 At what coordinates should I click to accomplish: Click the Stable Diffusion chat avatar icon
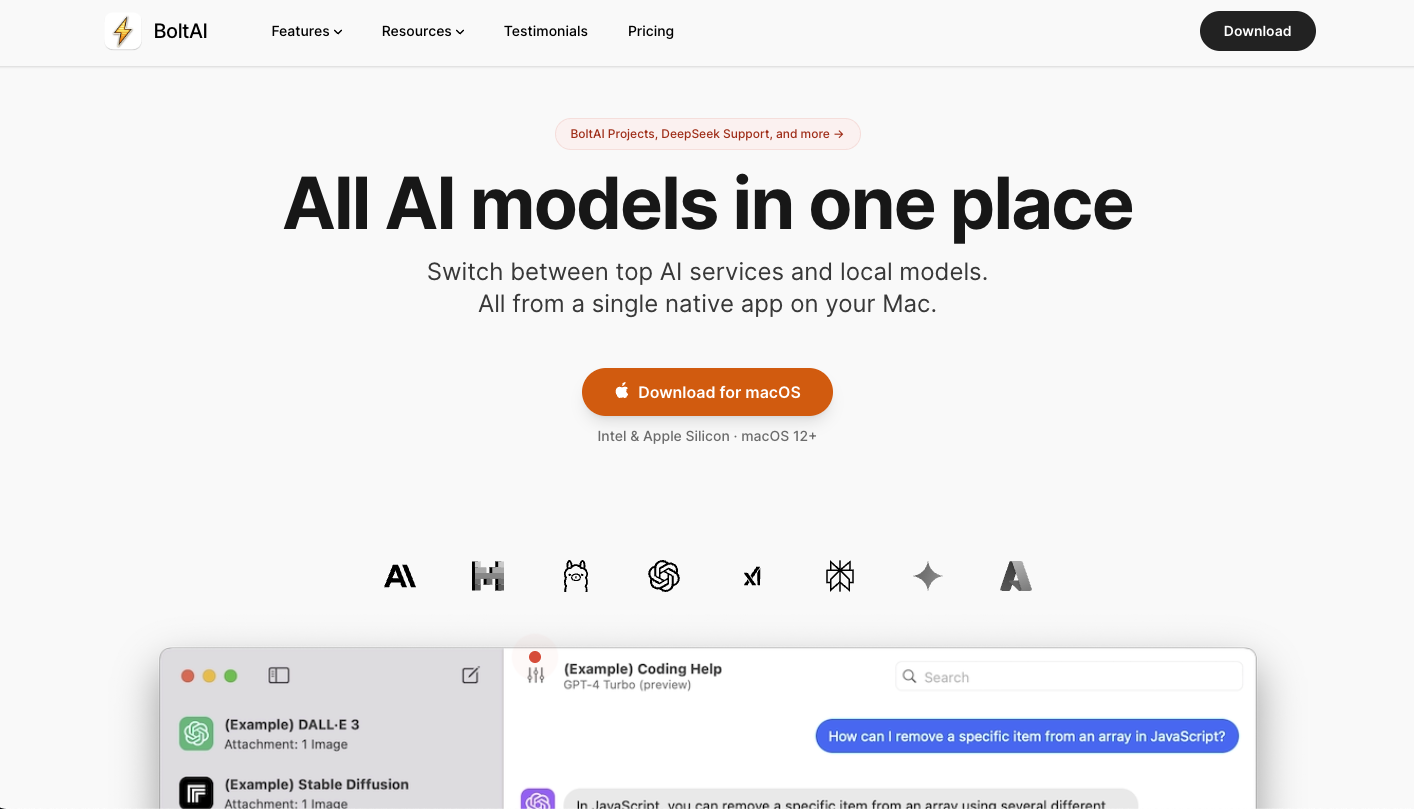click(x=197, y=793)
